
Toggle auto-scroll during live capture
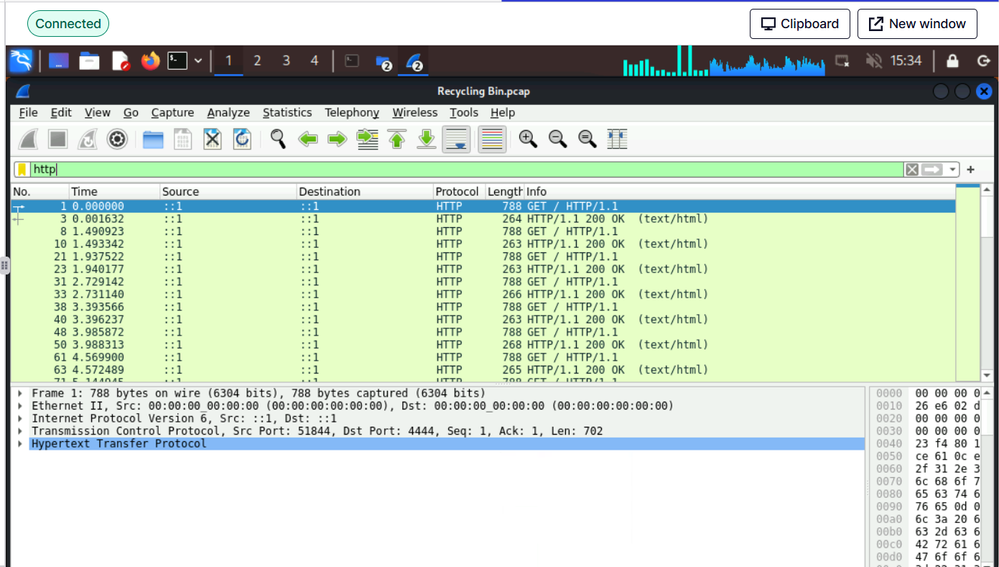pyautogui.click(x=457, y=140)
